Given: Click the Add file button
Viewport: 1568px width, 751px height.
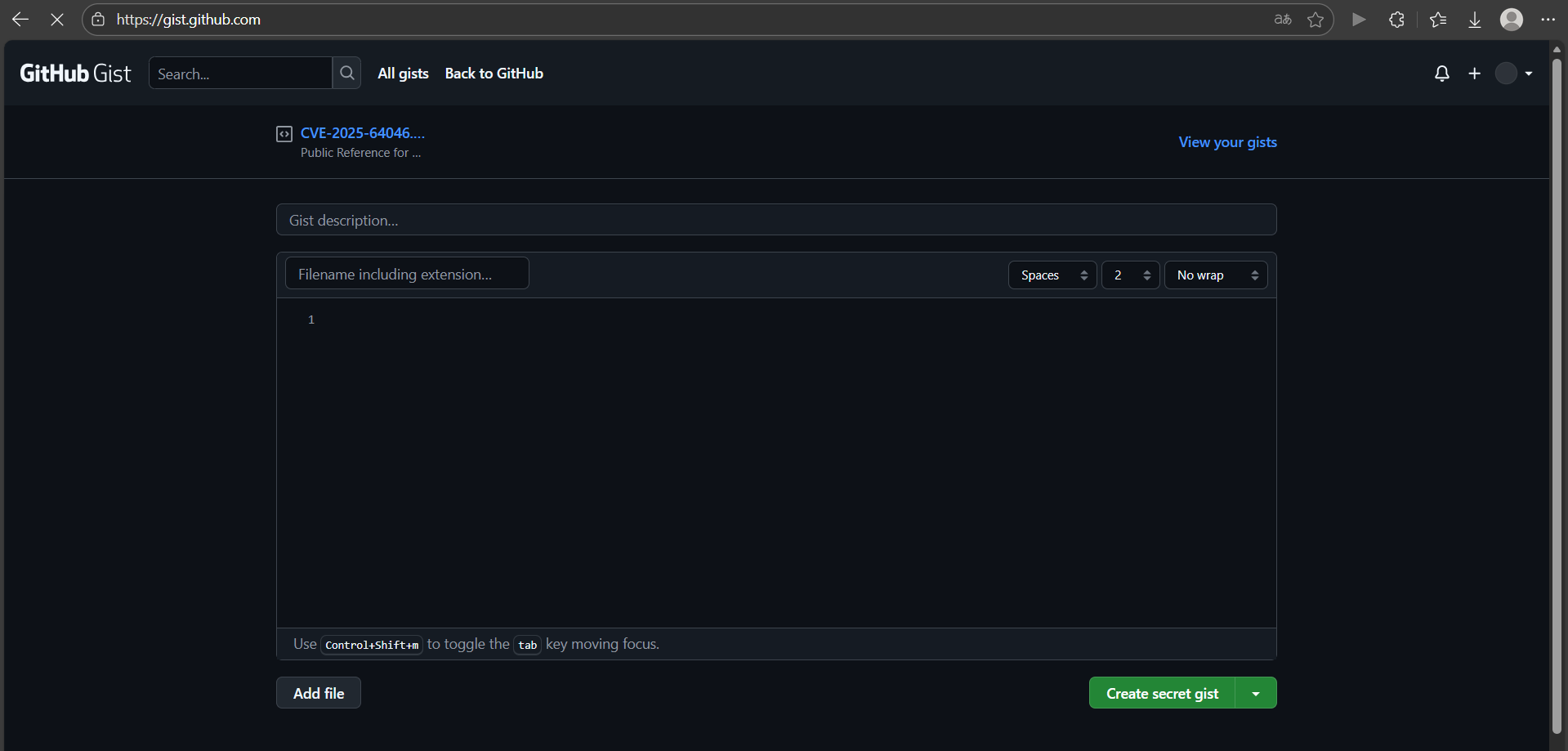Looking at the screenshot, I should pyautogui.click(x=319, y=694).
